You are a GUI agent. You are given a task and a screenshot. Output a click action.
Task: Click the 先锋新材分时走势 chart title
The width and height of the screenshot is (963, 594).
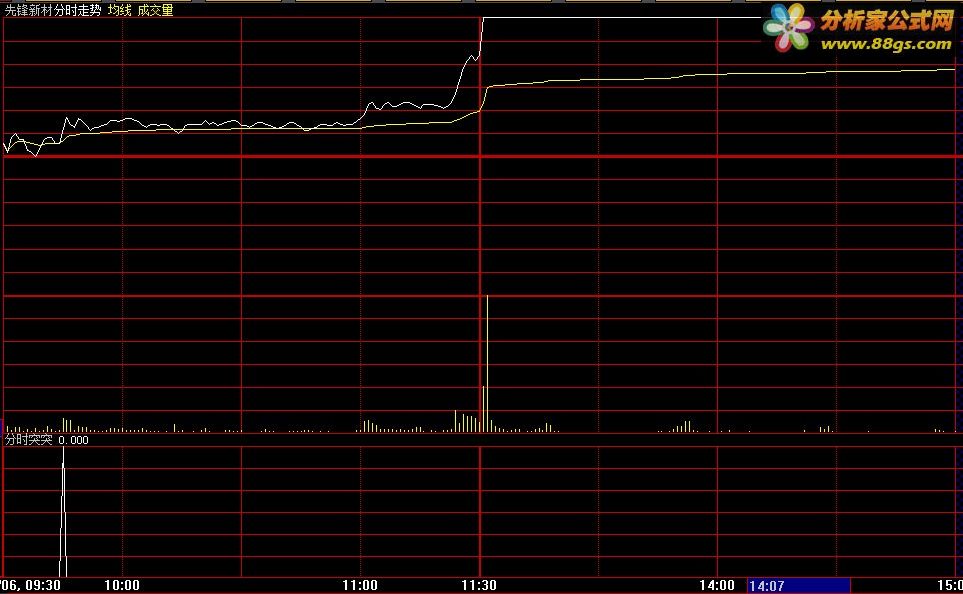(53, 10)
